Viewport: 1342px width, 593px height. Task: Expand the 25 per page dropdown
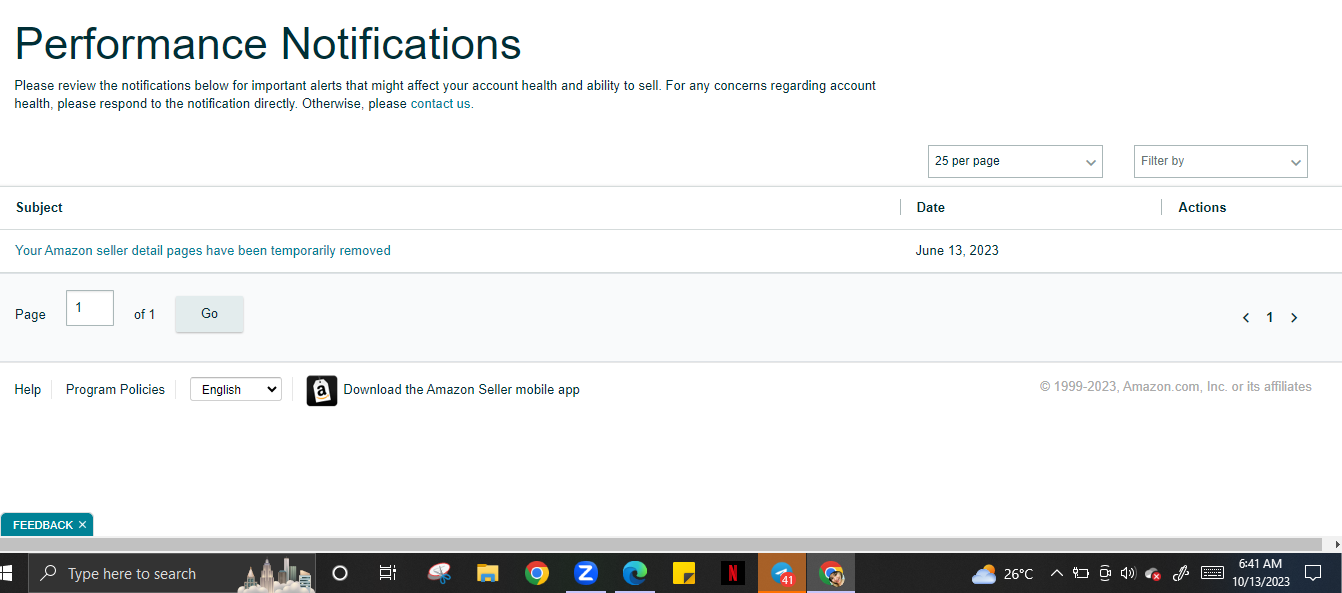pyautogui.click(x=1015, y=161)
